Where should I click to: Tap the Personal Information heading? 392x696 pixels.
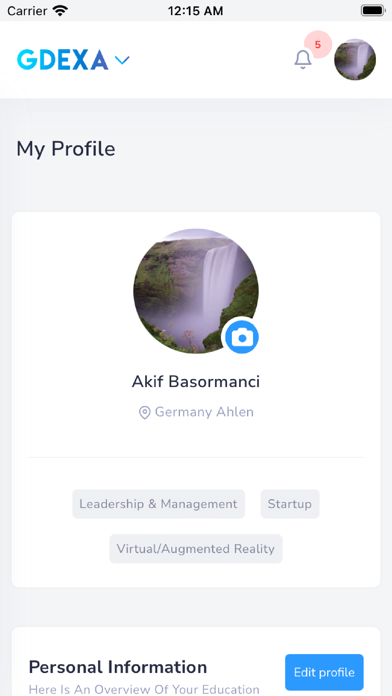tap(118, 667)
